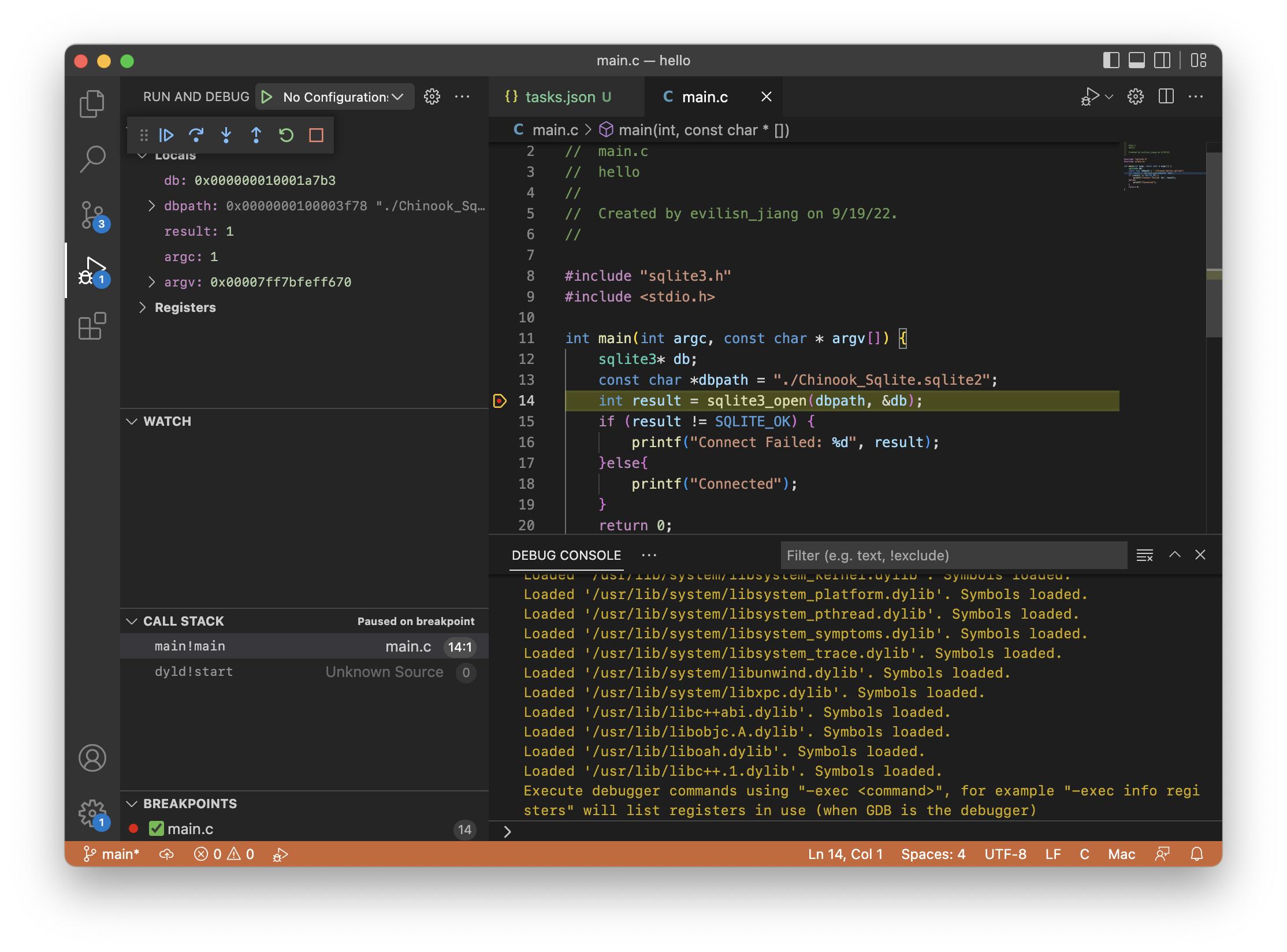Open the notifications bell
Screen dimensions: 1287x952
pyautogui.click(x=1197, y=854)
